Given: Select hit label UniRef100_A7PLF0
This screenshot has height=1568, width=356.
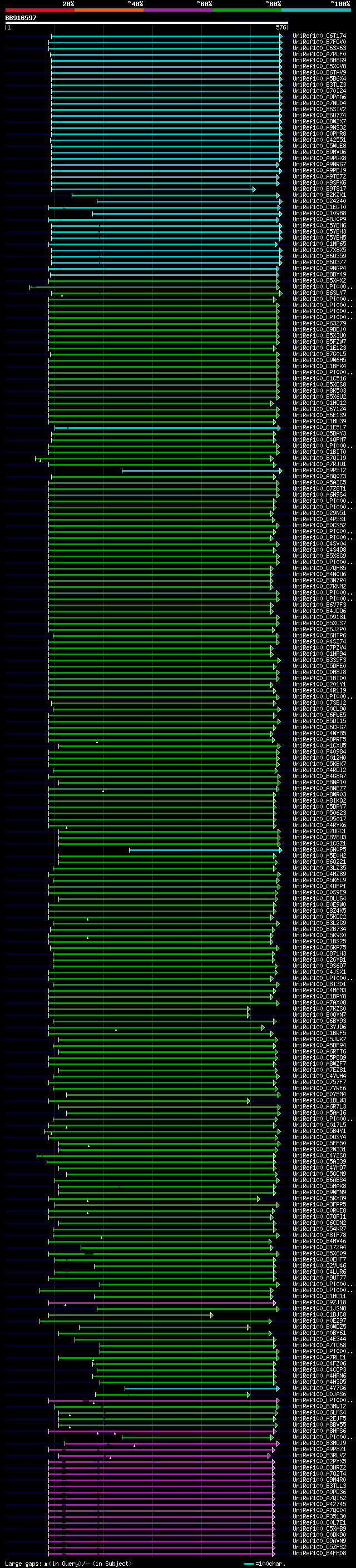Looking at the screenshot, I should tap(319, 54).
